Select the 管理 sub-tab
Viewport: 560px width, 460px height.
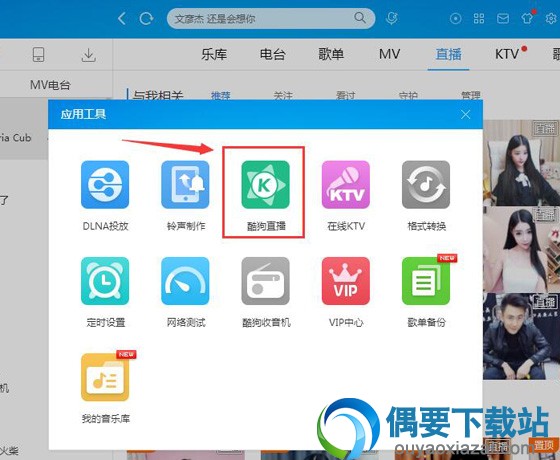(x=471, y=96)
